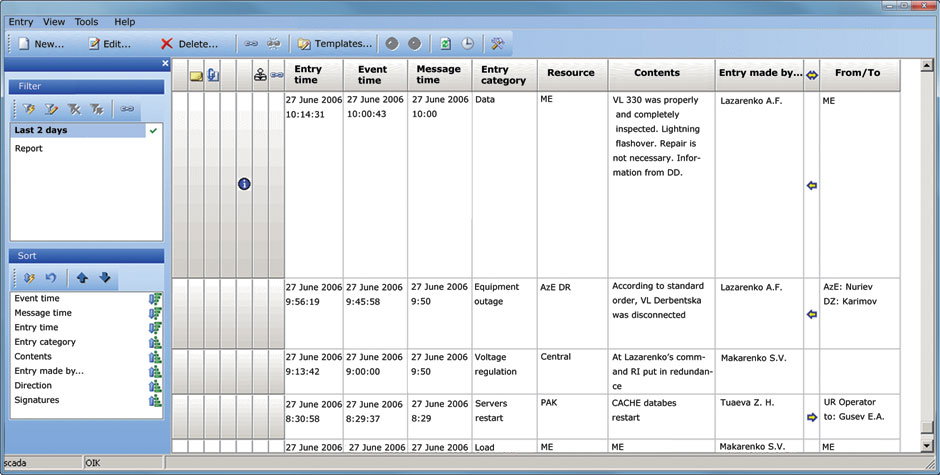This screenshot has width=940, height=475.
Task: Click the chain link icon in Filter toolbar
Action: (127, 109)
